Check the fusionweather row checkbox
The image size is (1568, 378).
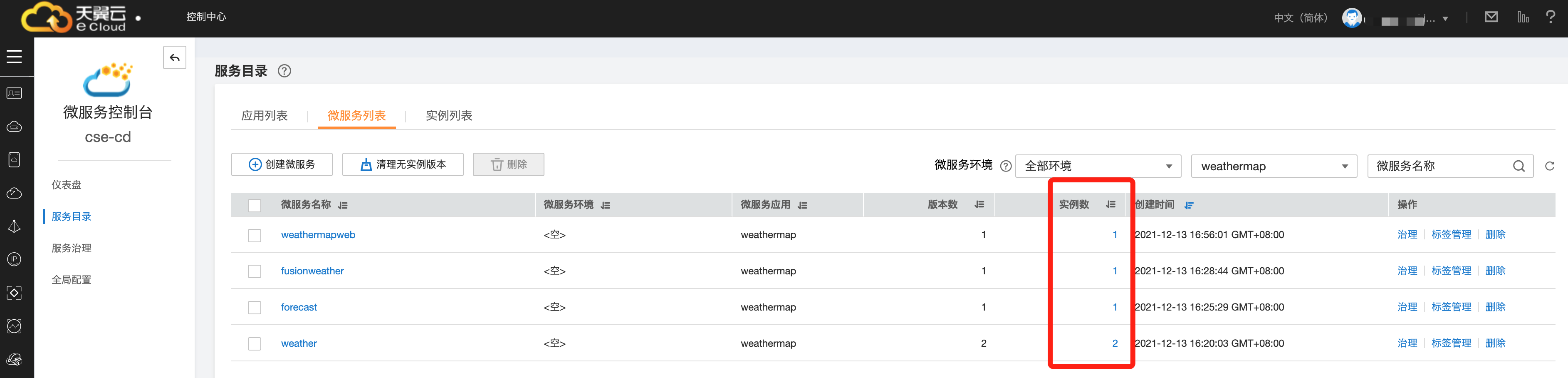pyautogui.click(x=255, y=271)
